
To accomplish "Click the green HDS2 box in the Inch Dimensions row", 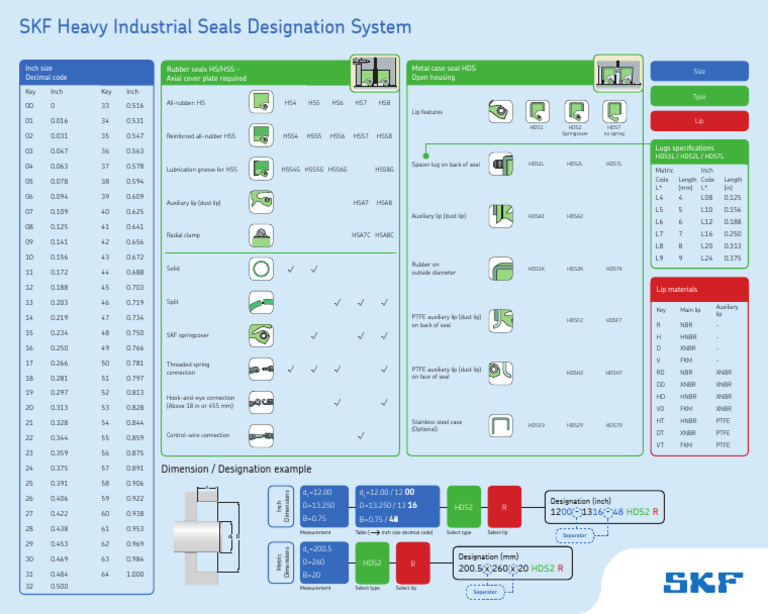I will pyautogui.click(x=464, y=507).
